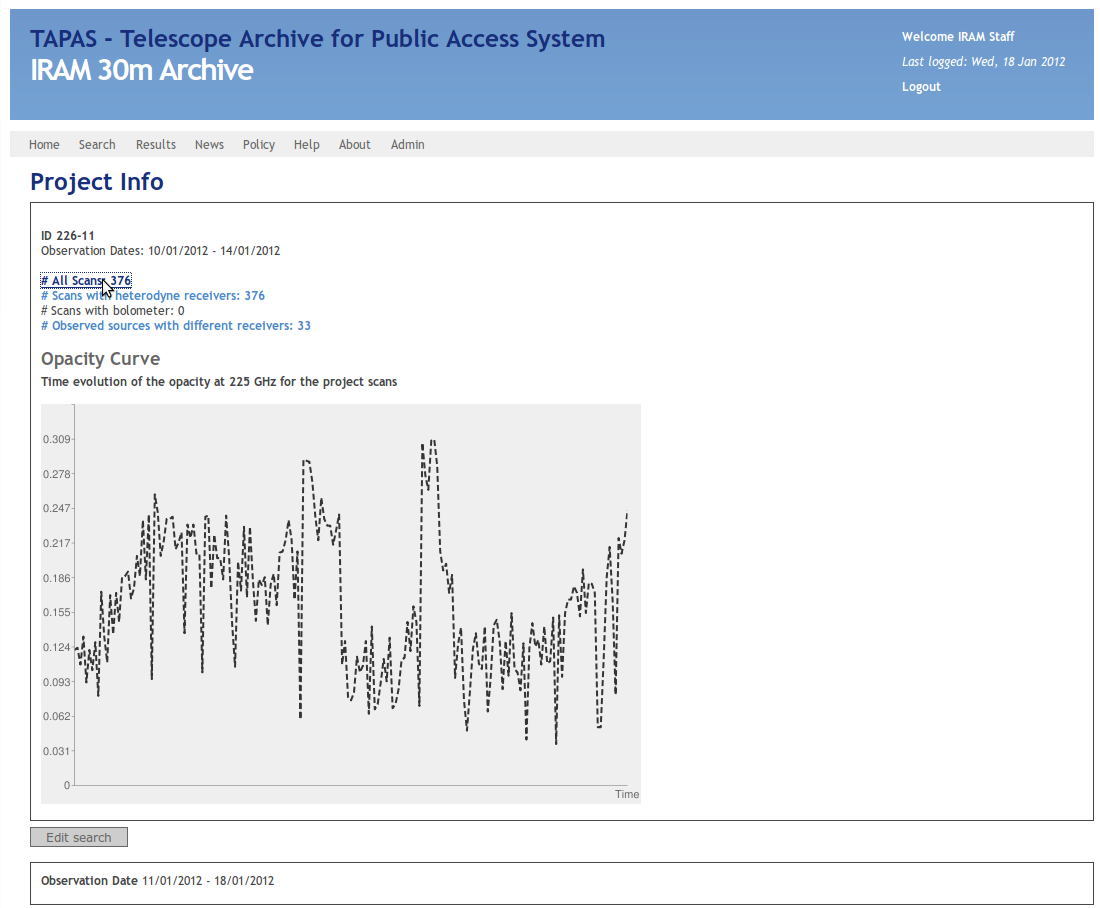1100x908 pixels.
Task: Open Scans with heterodyne receivers link
Action: pos(153,296)
